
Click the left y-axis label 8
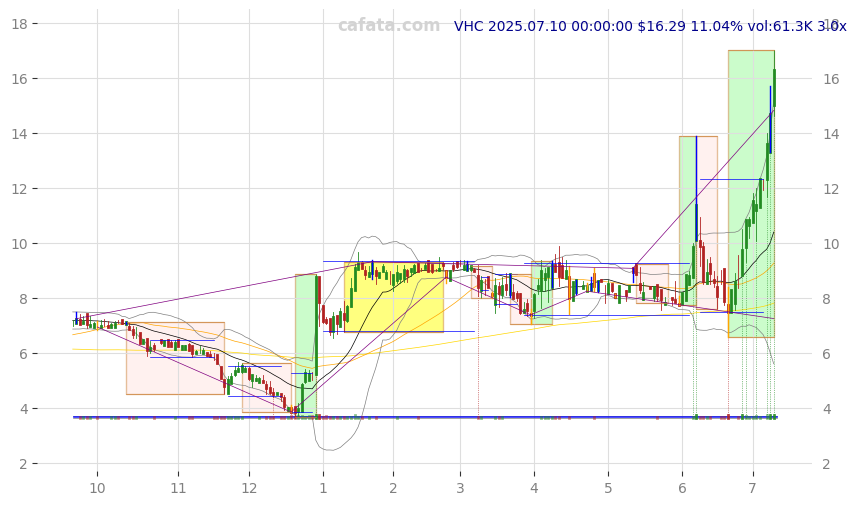(24, 299)
